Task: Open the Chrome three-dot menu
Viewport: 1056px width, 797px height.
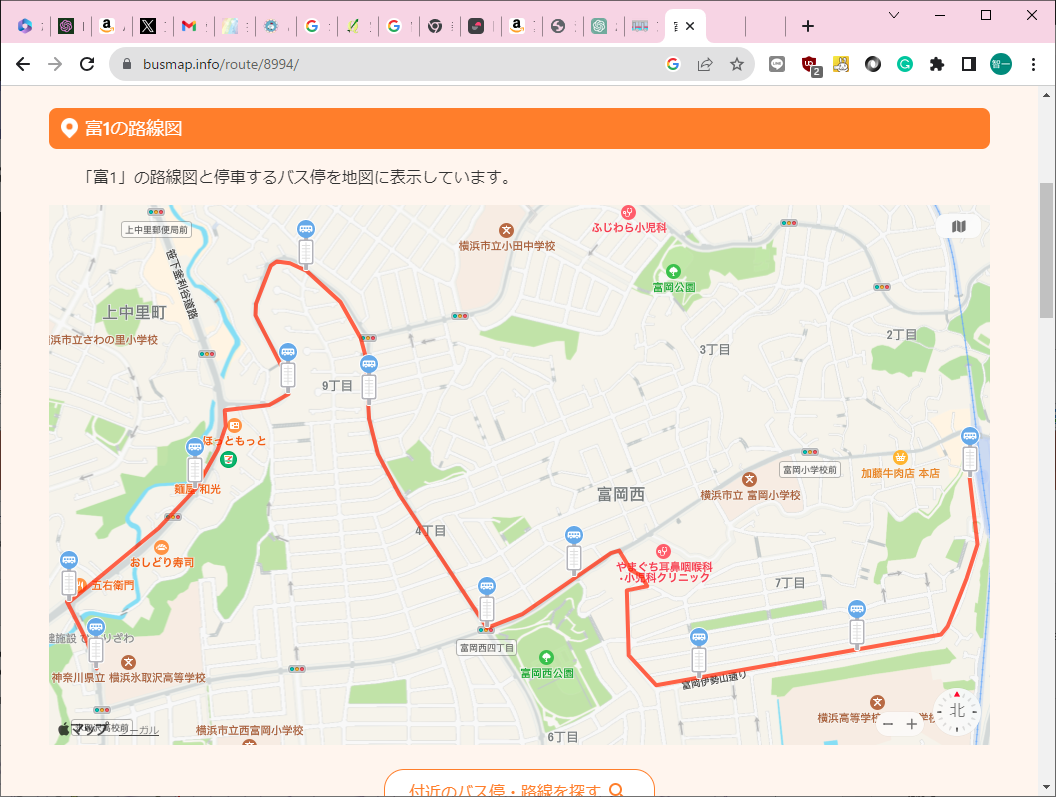Action: point(1034,64)
